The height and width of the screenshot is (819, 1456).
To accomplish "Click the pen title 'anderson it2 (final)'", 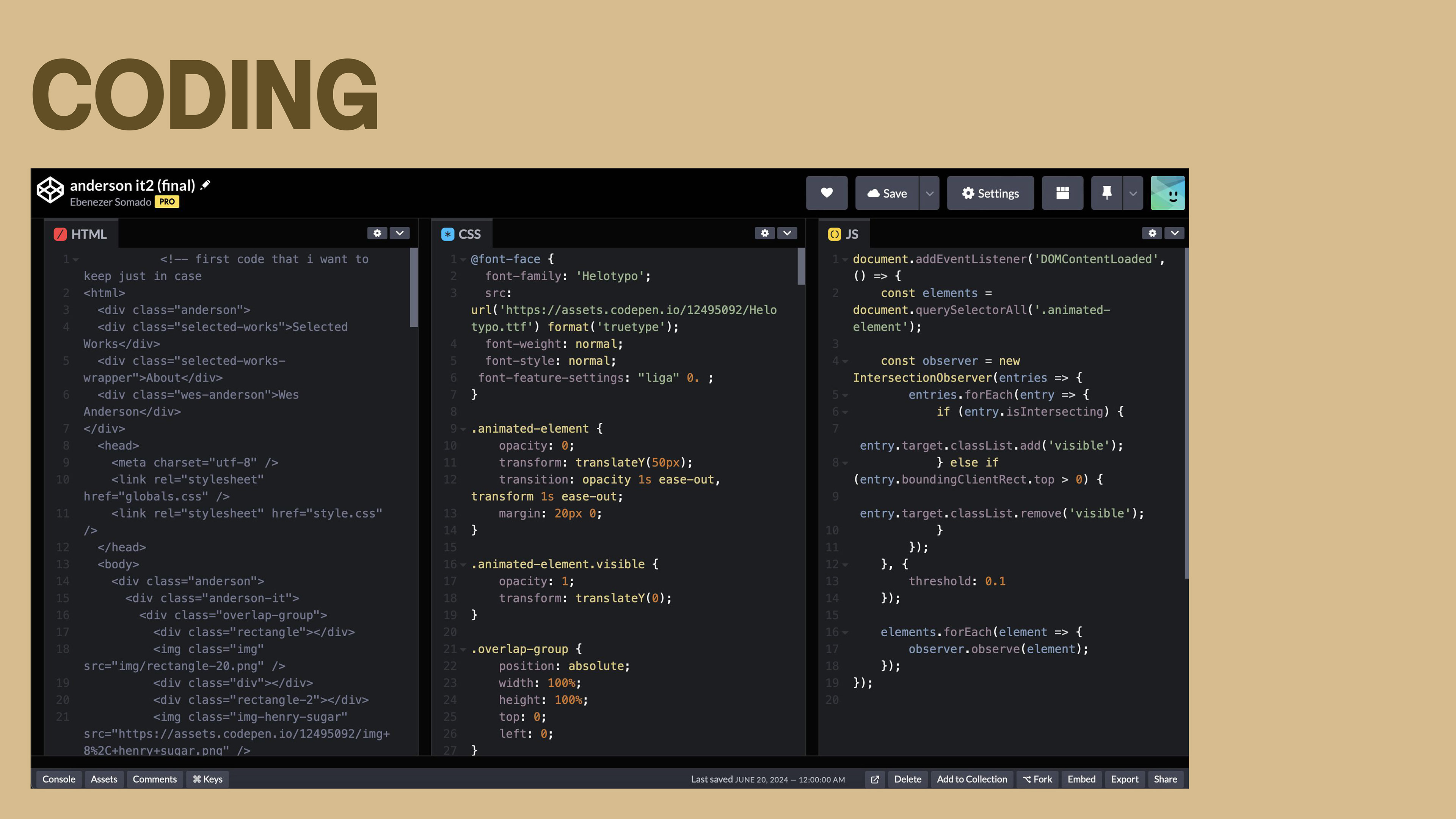I will [x=132, y=185].
